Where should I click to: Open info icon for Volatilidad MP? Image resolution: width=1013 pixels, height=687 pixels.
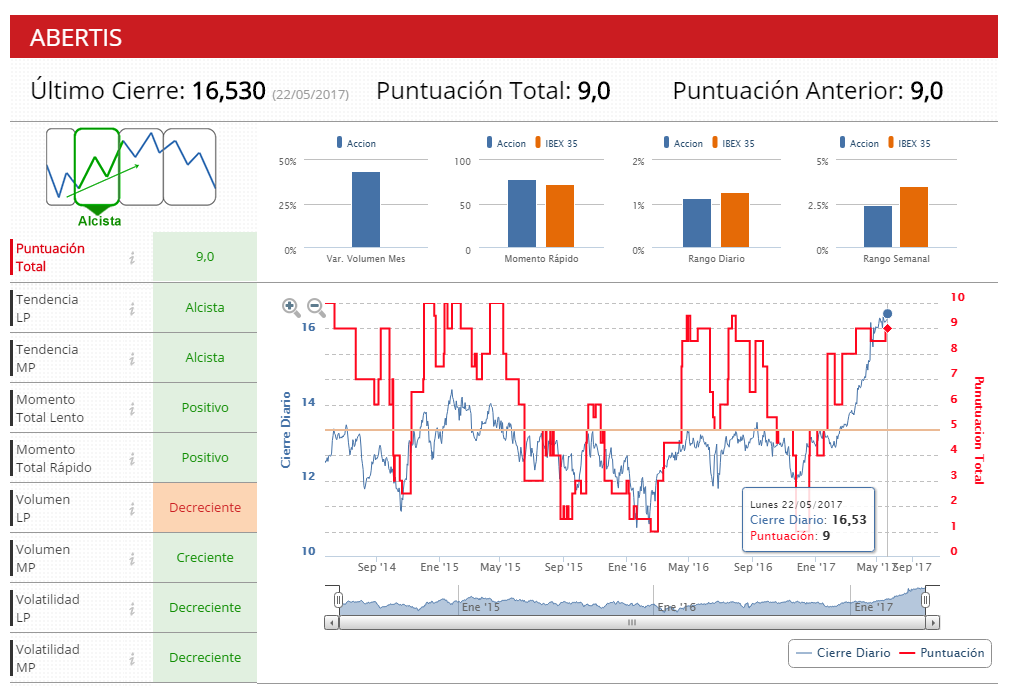[x=132, y=659]
